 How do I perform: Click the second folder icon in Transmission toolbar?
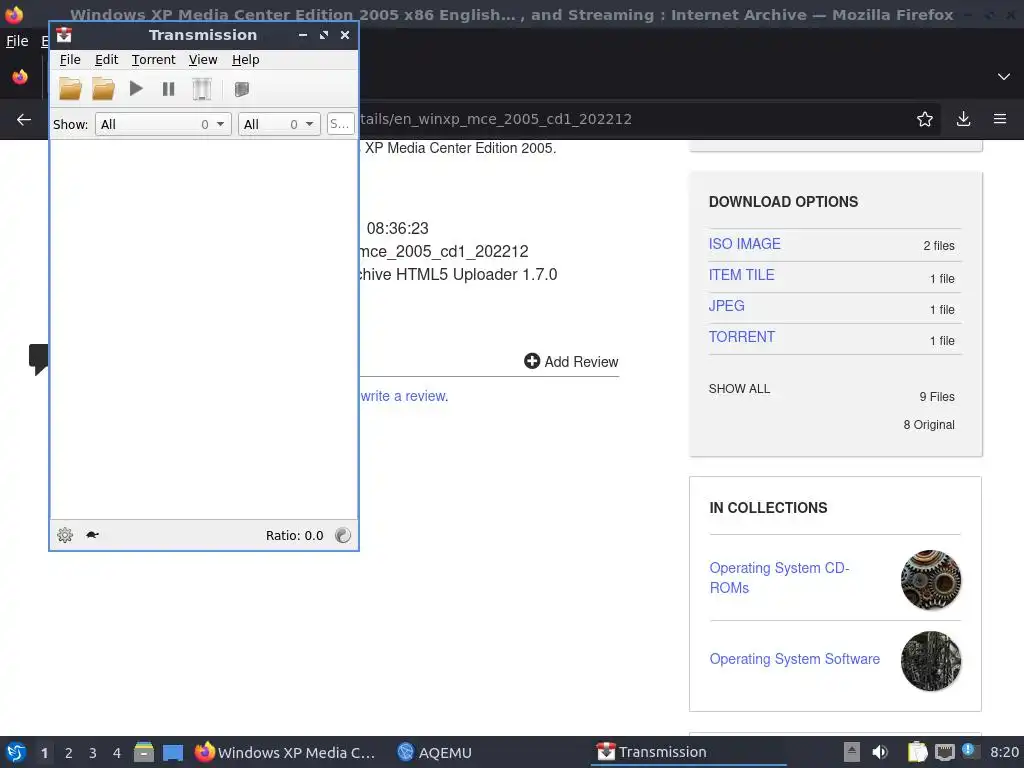(103, 89)
